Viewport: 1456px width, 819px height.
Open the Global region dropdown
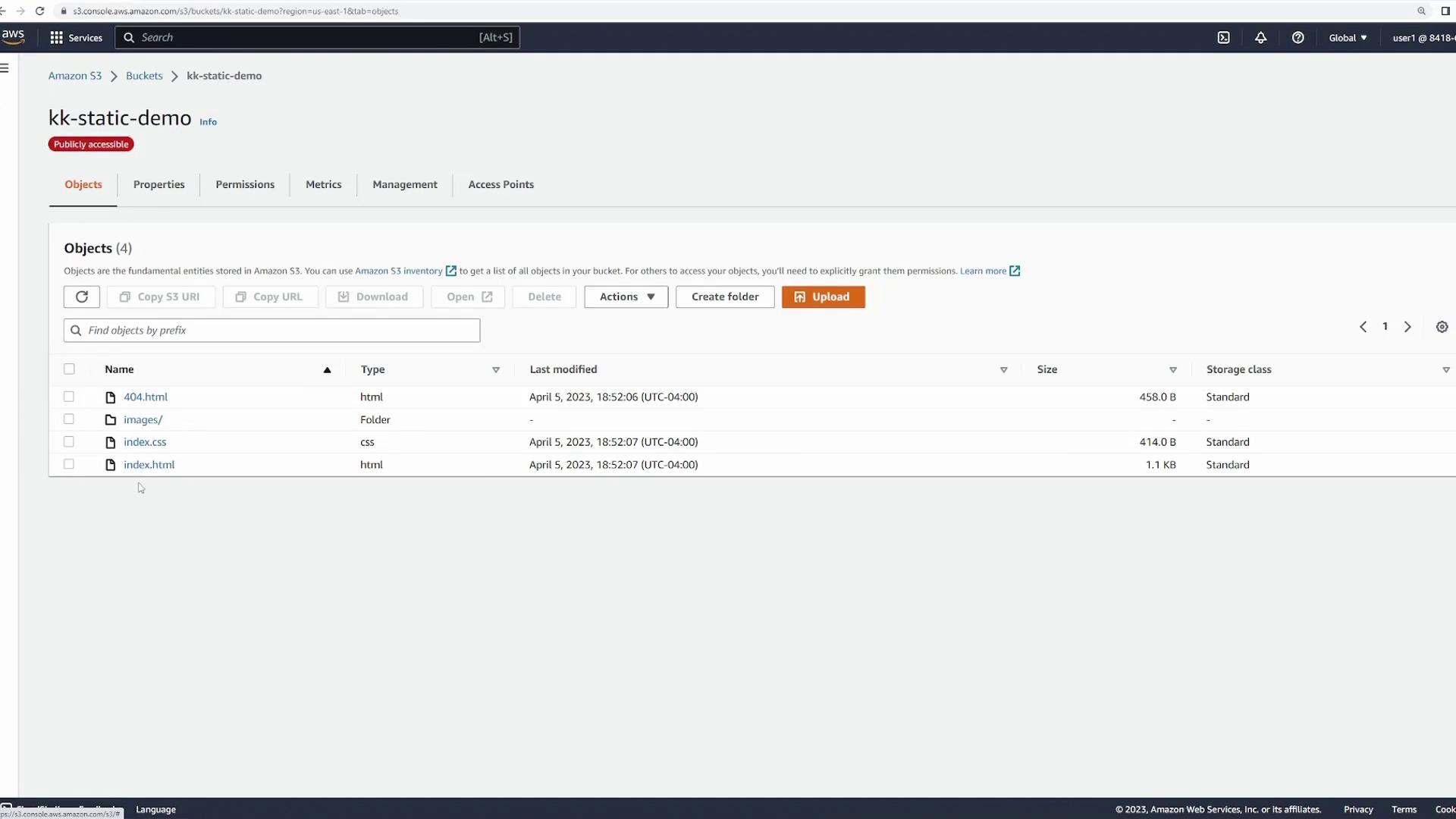(1348, 38)
